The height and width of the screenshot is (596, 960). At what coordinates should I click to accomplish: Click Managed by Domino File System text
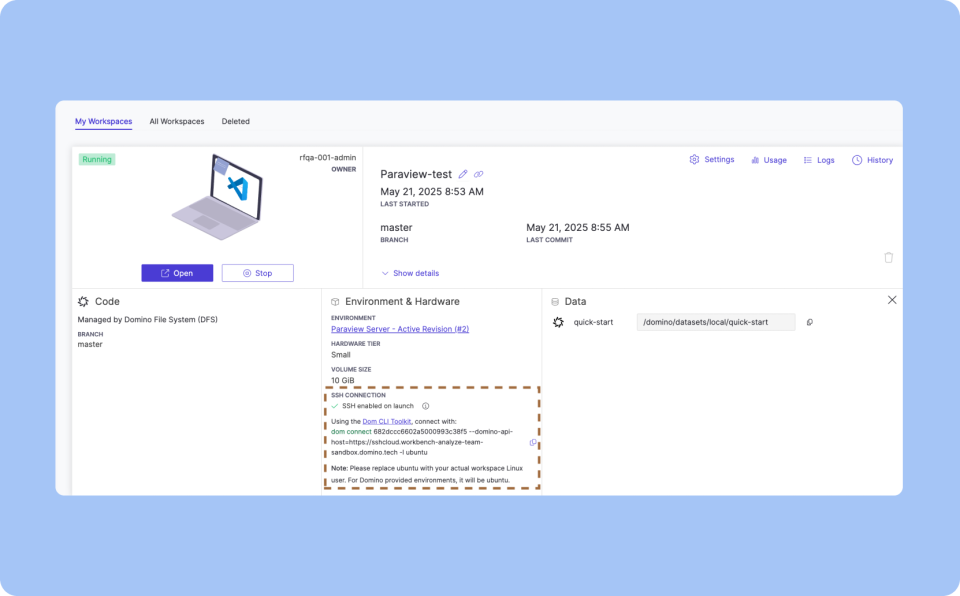[148, 320]
